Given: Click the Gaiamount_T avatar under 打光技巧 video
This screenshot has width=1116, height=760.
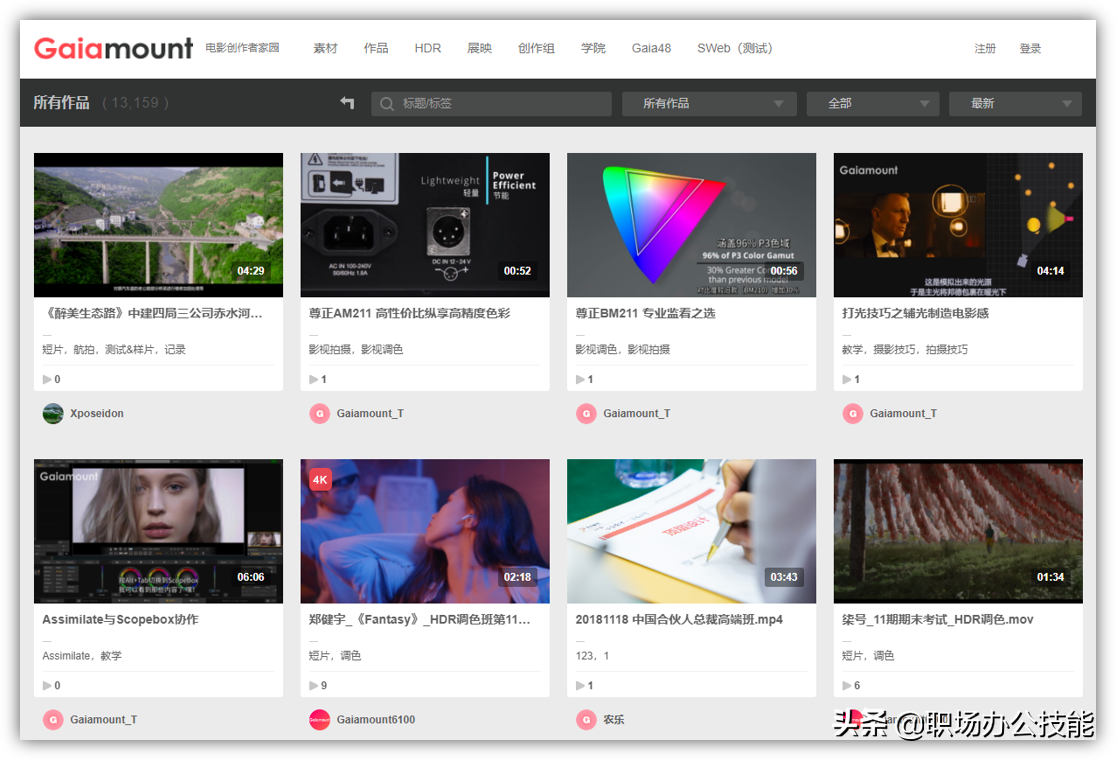Looking at the screenshot, I should point(853,413).
